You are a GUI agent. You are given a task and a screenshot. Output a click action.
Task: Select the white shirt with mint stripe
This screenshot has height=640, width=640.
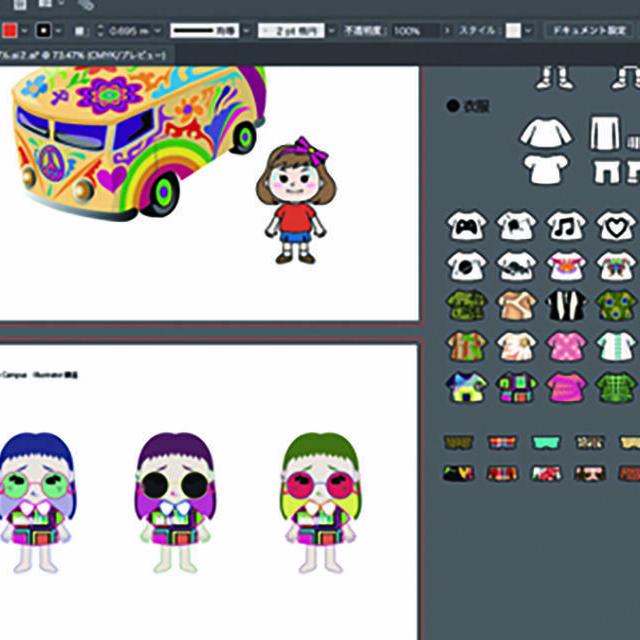point(616,346)
